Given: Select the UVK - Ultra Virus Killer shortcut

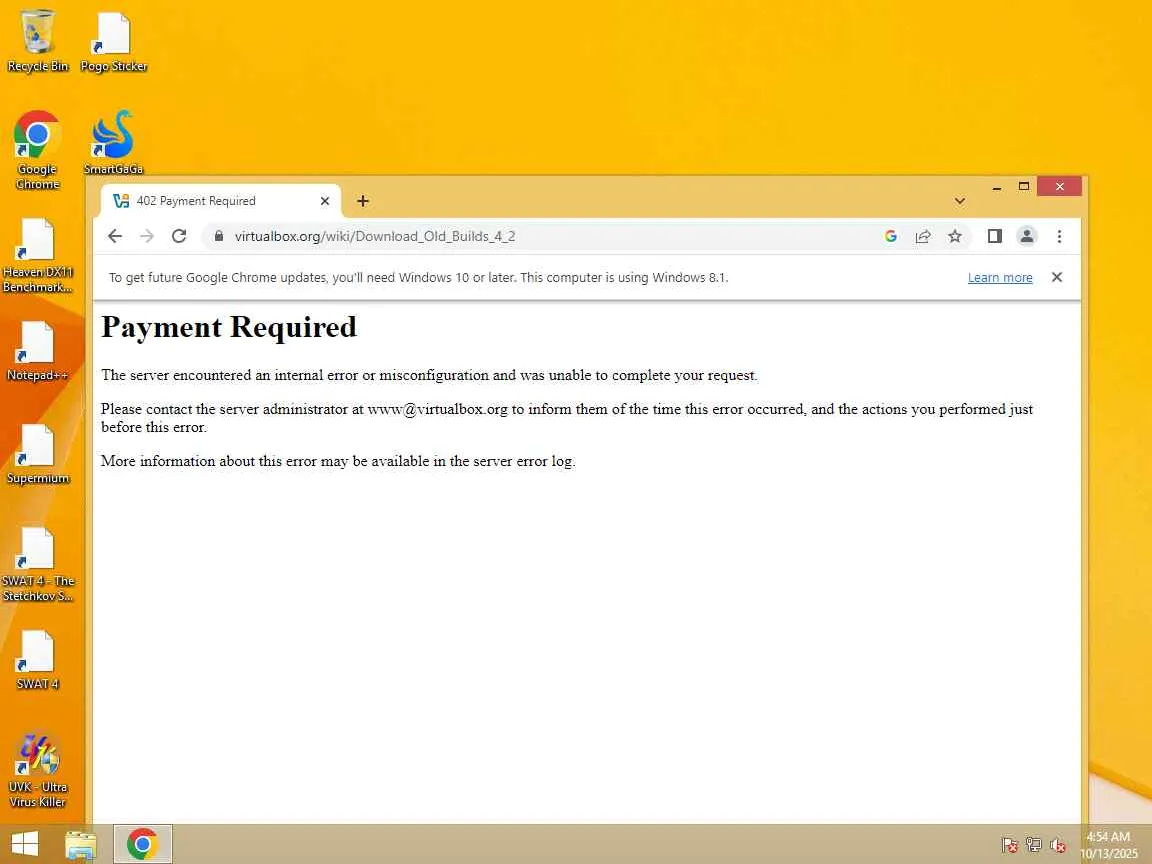Looking at the screenshot, I should (37, 770).
